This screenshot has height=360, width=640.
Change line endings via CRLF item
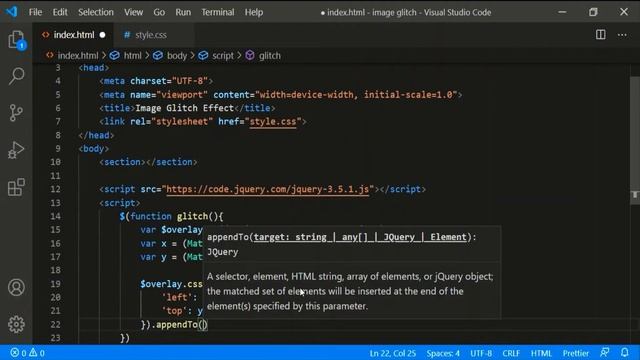click(511, 353)
